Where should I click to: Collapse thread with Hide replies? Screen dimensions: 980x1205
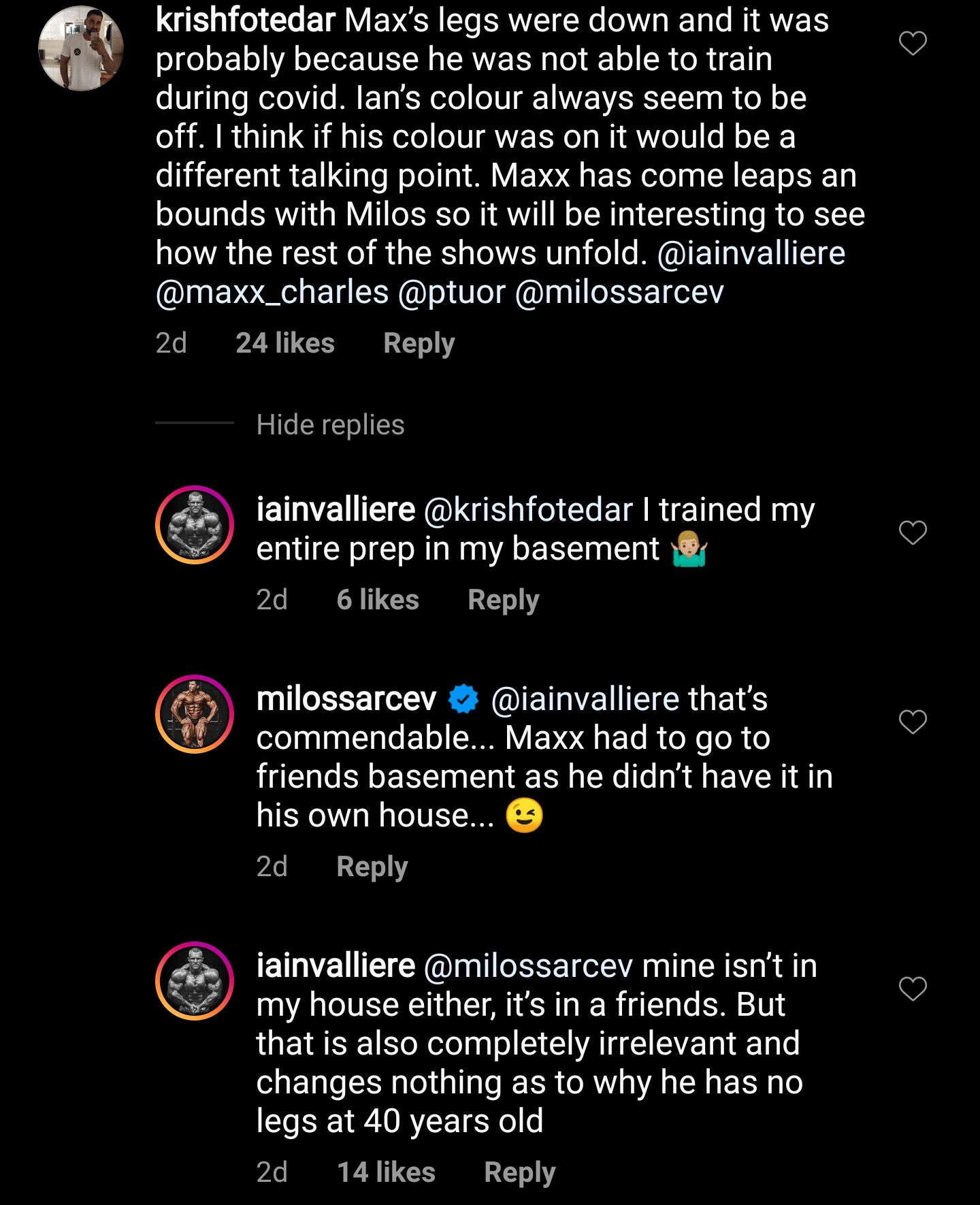coord(330,425)
